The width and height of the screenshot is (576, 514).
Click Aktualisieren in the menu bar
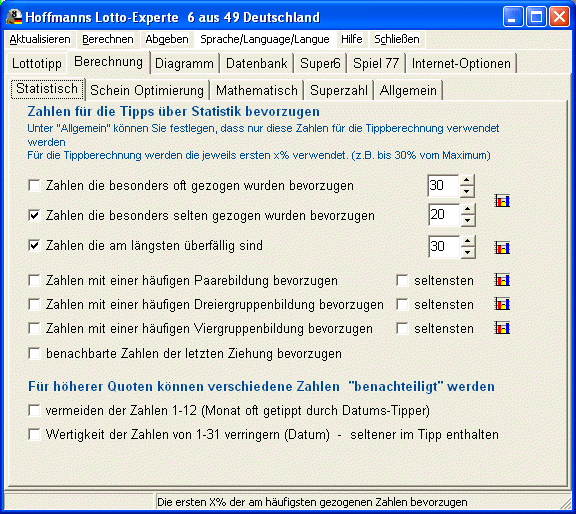(x=40, y=39)
